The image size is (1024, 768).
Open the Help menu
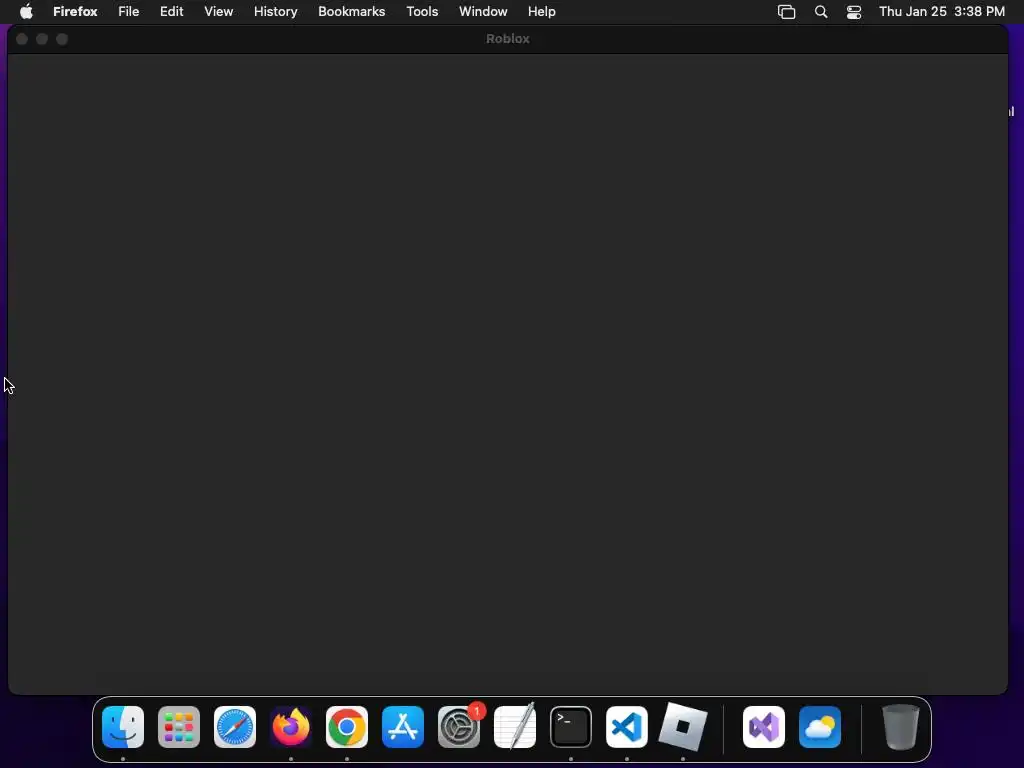tap(541, 12)
